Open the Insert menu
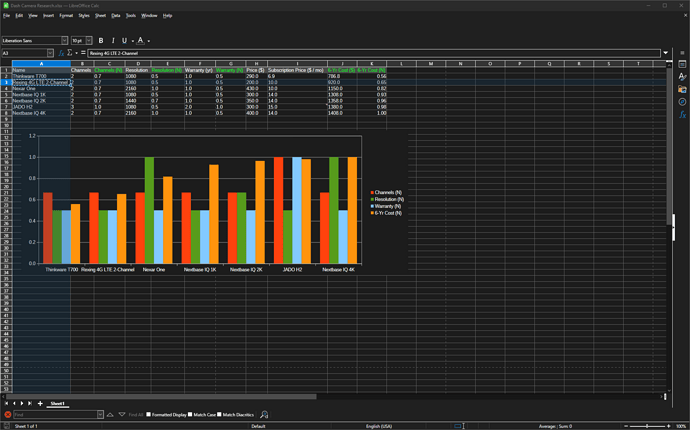 [48, 15]
